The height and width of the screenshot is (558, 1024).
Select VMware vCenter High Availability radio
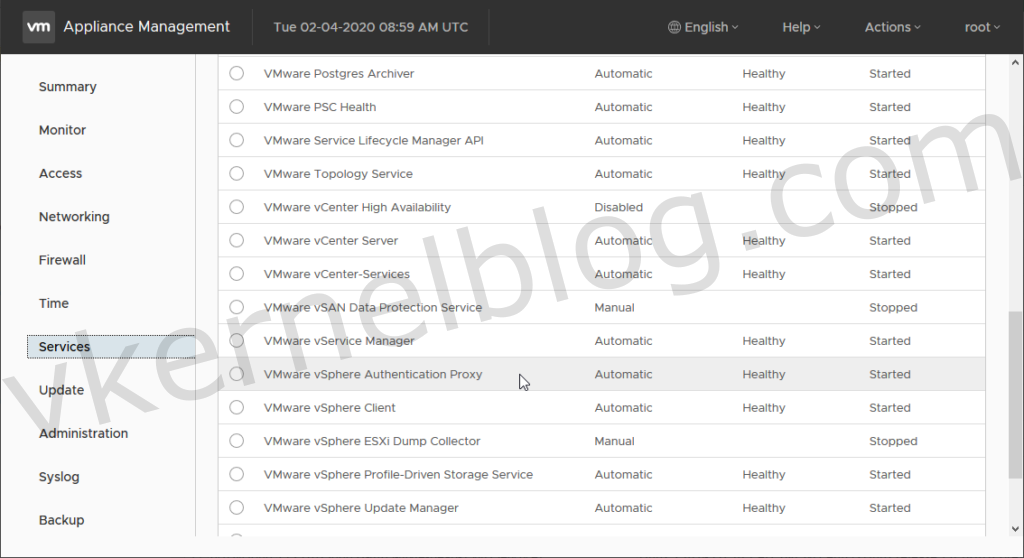coord(236,206)
